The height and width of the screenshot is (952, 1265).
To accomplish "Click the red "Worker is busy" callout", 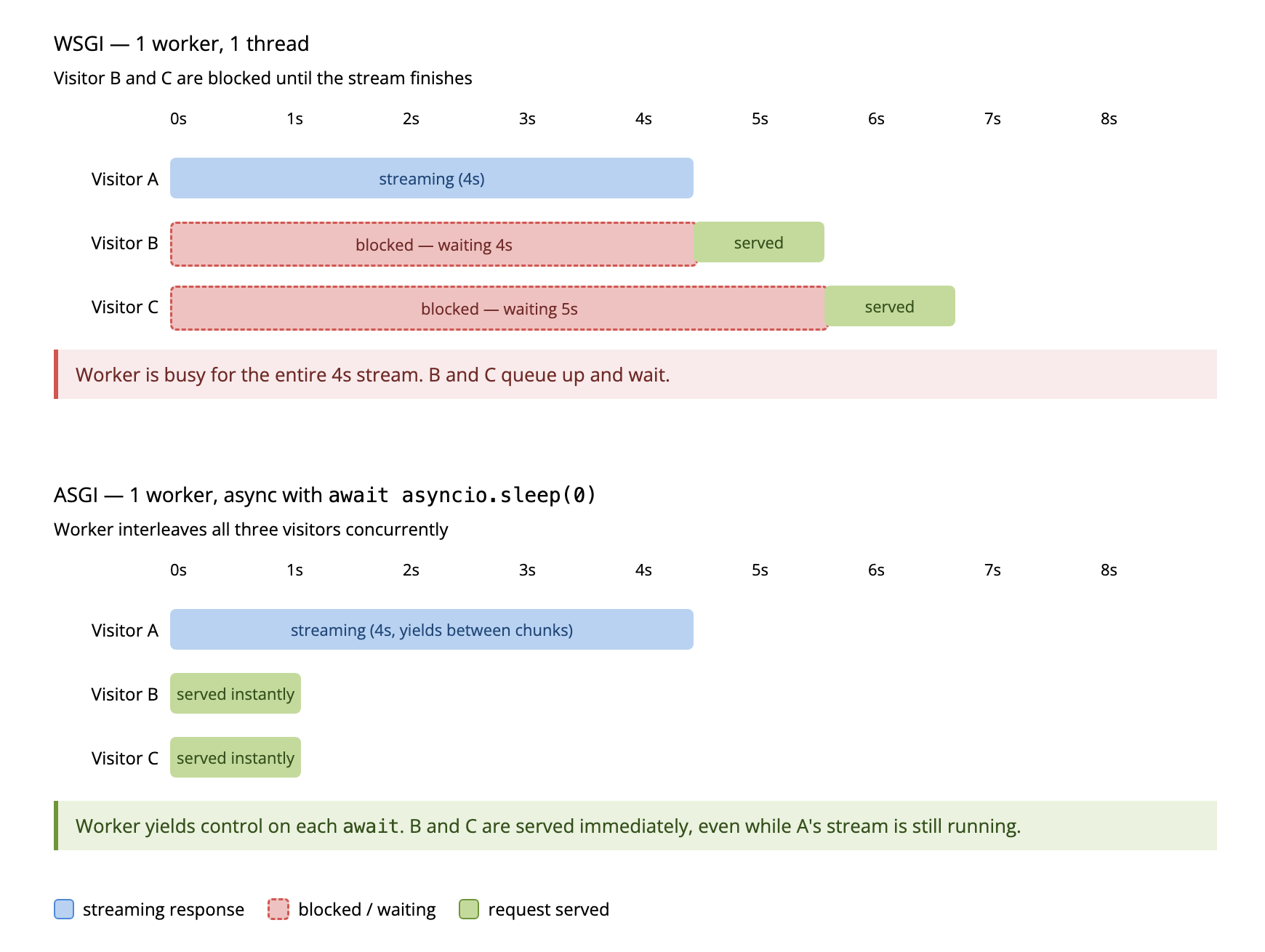I will point(635,374).
